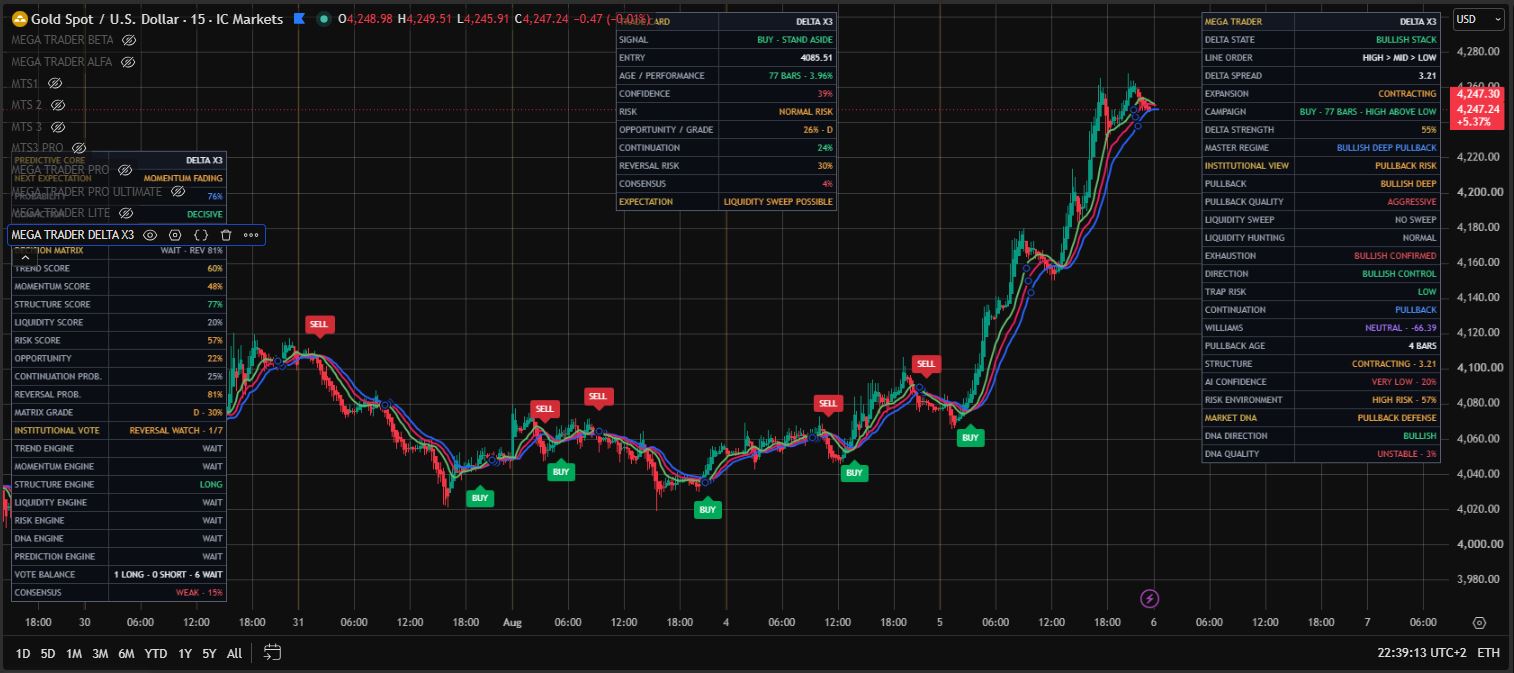This screenshot has width=1514, height=673.
Task: Show the MEGA TRADER BETA indicator
Action: (x=129, y=40)
